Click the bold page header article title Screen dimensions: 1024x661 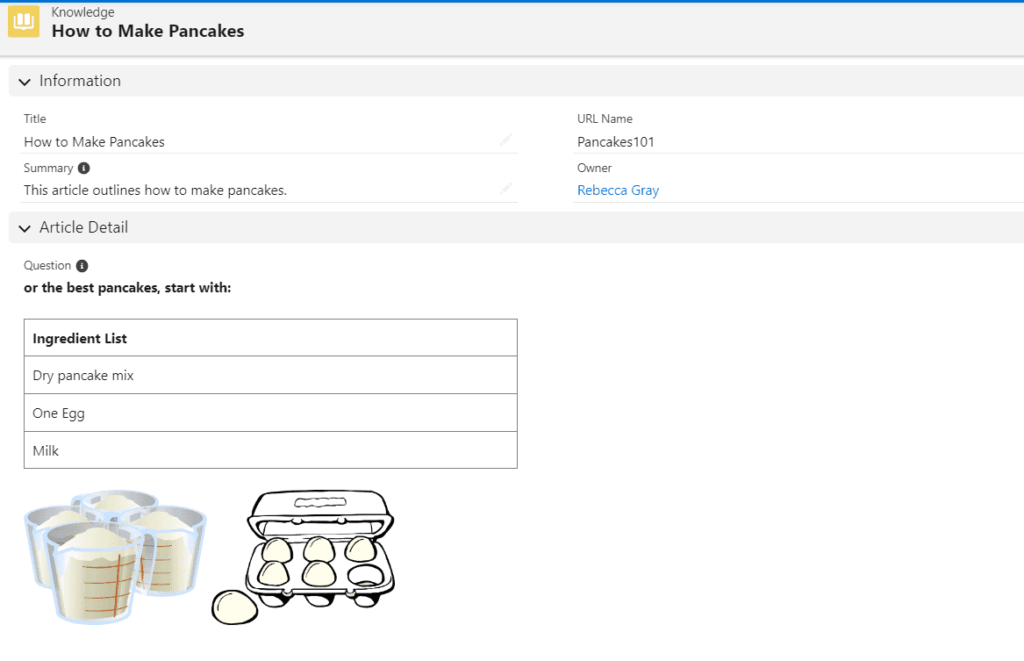point(148,31)
